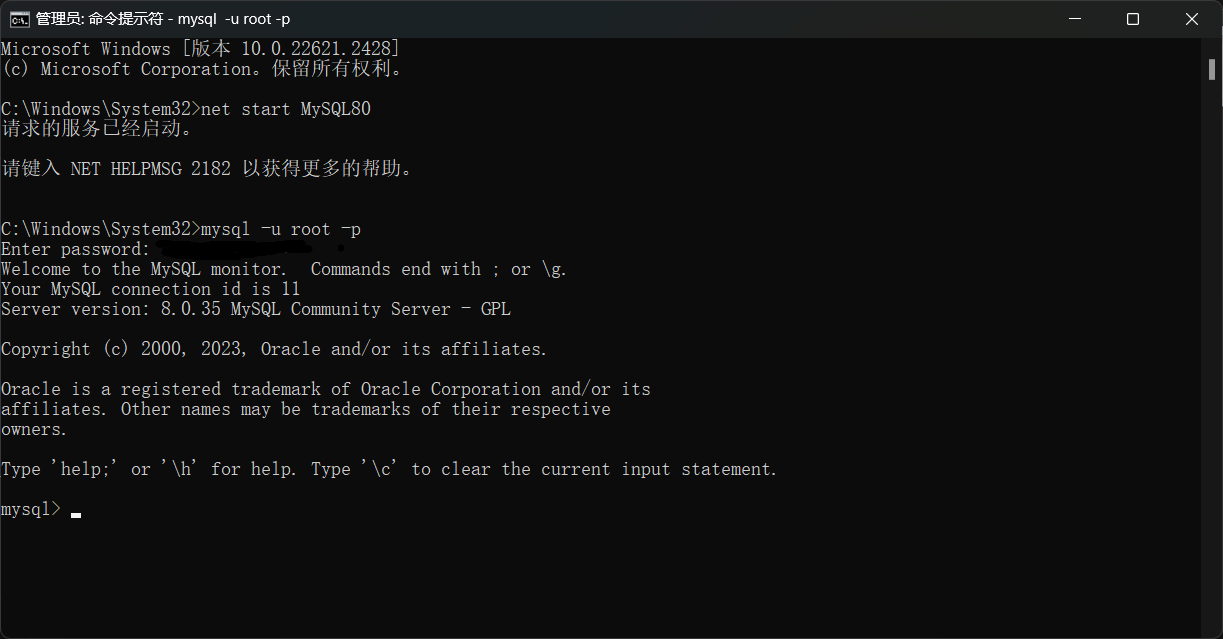
Task: Click the "Welcome to the MySQL monitor" text
Action: 143,269
